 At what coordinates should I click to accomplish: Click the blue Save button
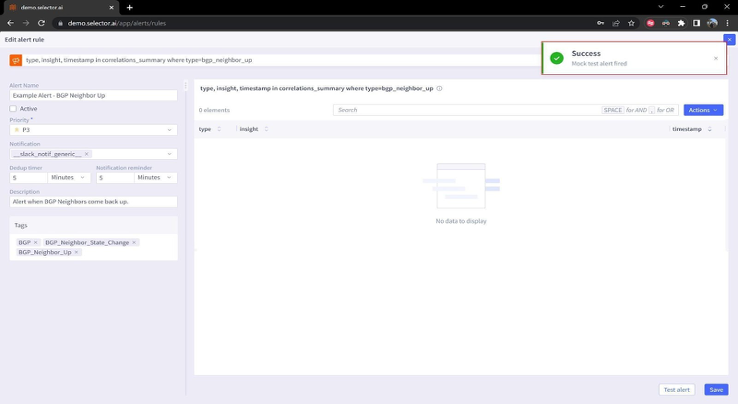click(x=716, y=390)
